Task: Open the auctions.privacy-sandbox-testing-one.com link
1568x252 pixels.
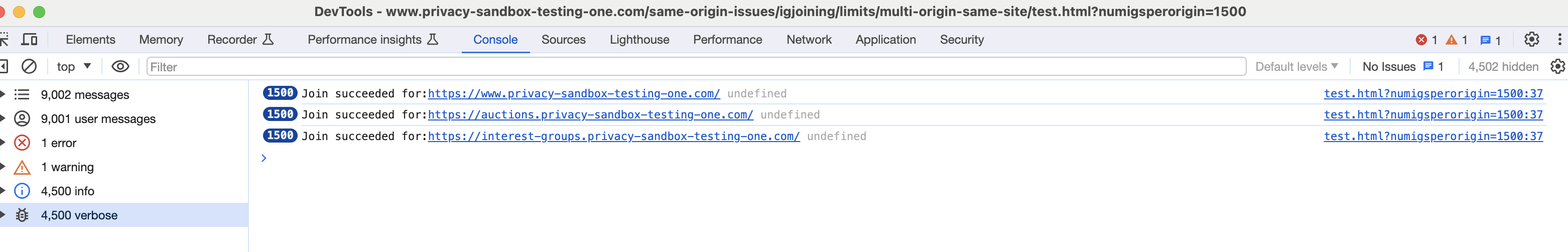Action: pyautogui.click(x=590, y=114)
